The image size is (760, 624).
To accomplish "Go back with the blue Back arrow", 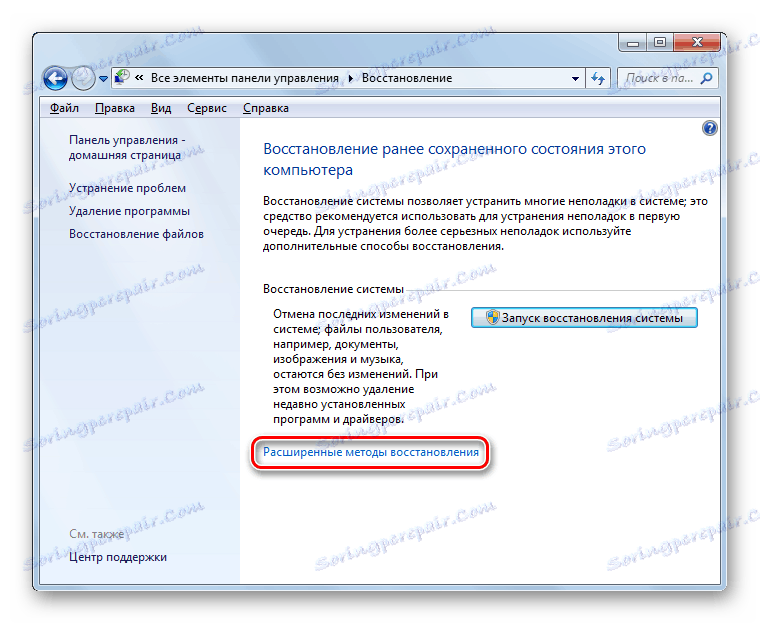I will [55, 78].
